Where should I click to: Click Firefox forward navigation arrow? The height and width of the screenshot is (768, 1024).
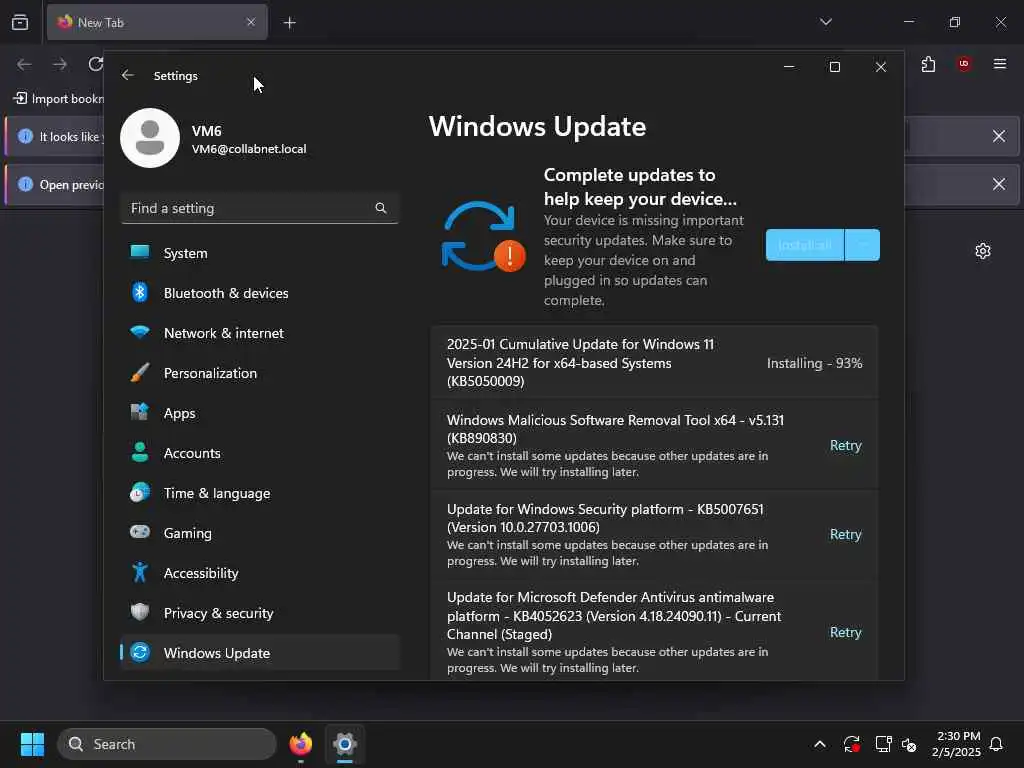(x=60, y=64)
